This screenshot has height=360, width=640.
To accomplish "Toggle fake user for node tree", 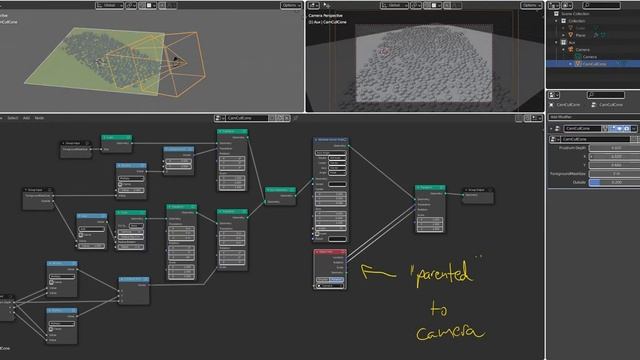I will pos(272,118).
